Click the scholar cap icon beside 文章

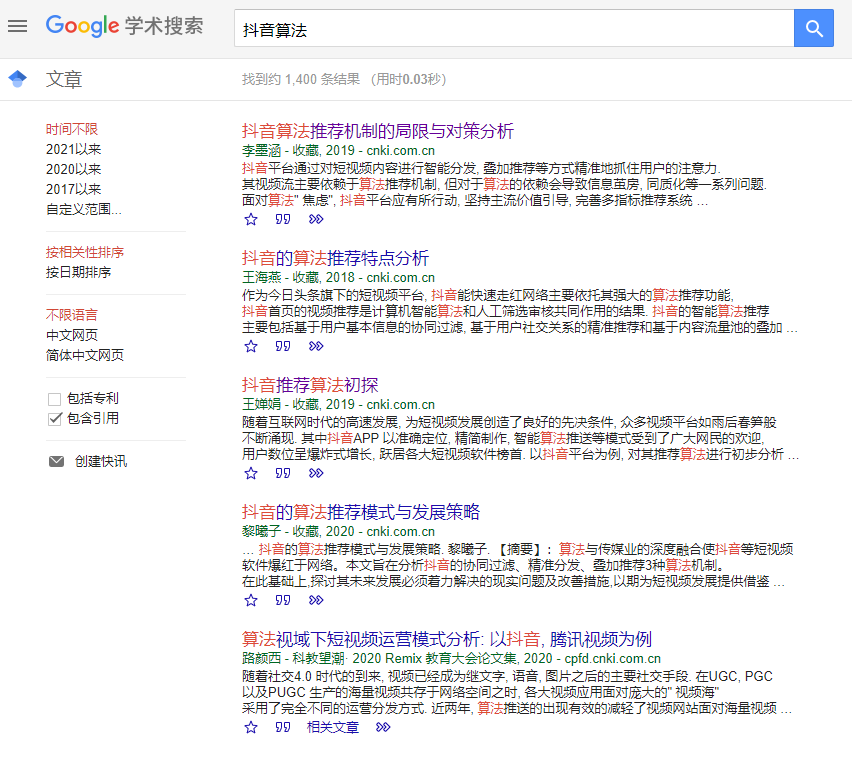17,79
